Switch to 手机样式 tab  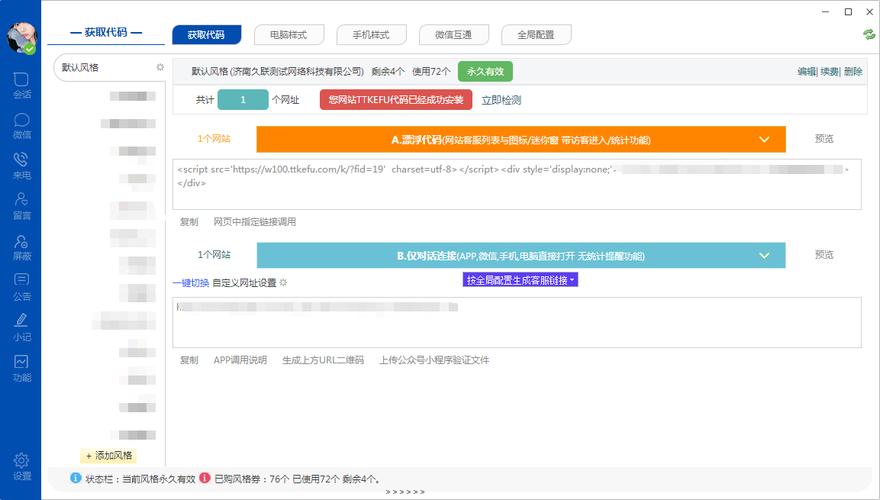[x=371, y=35]
